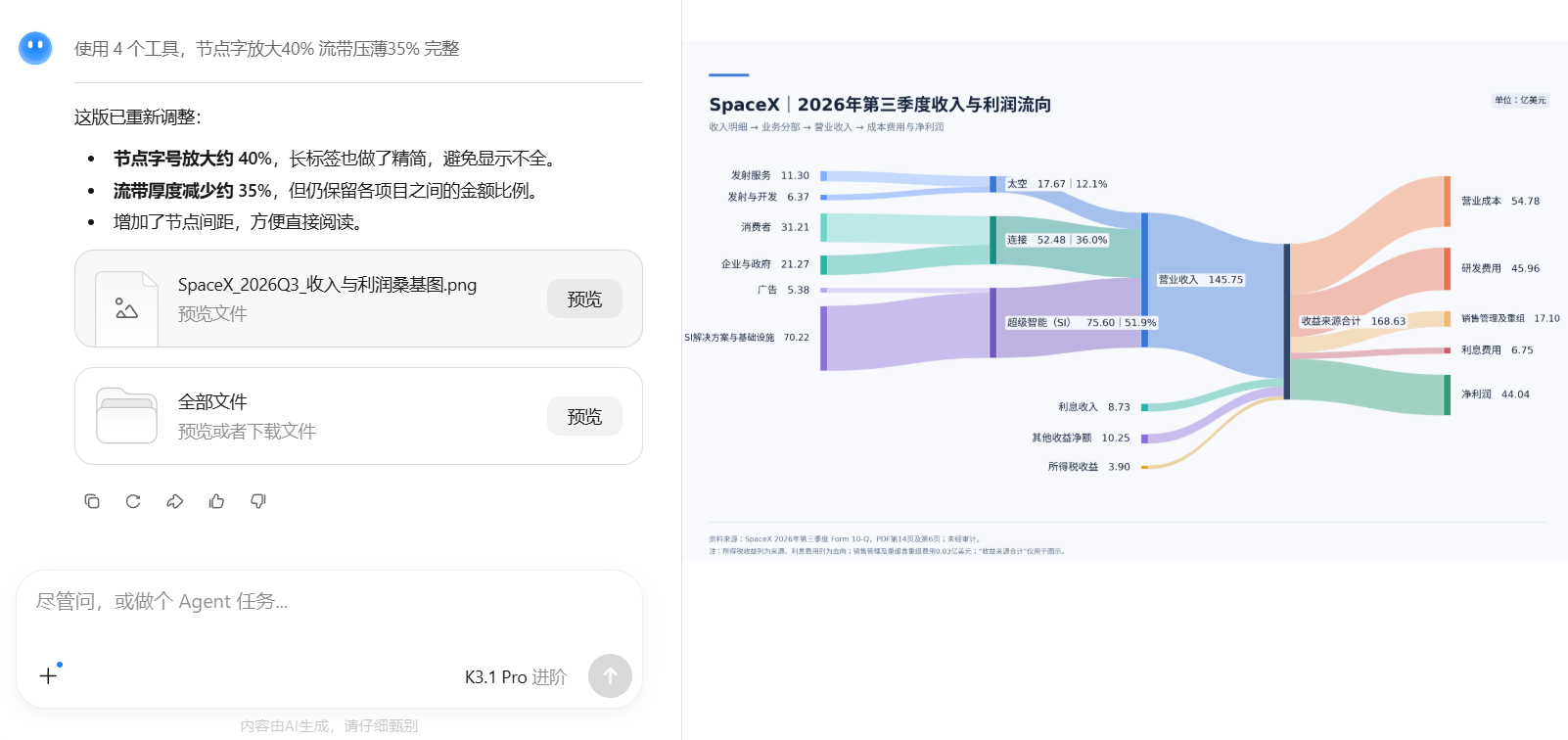Click the chat input field 尽管问
1568x740 pixels.
(329, 601)
